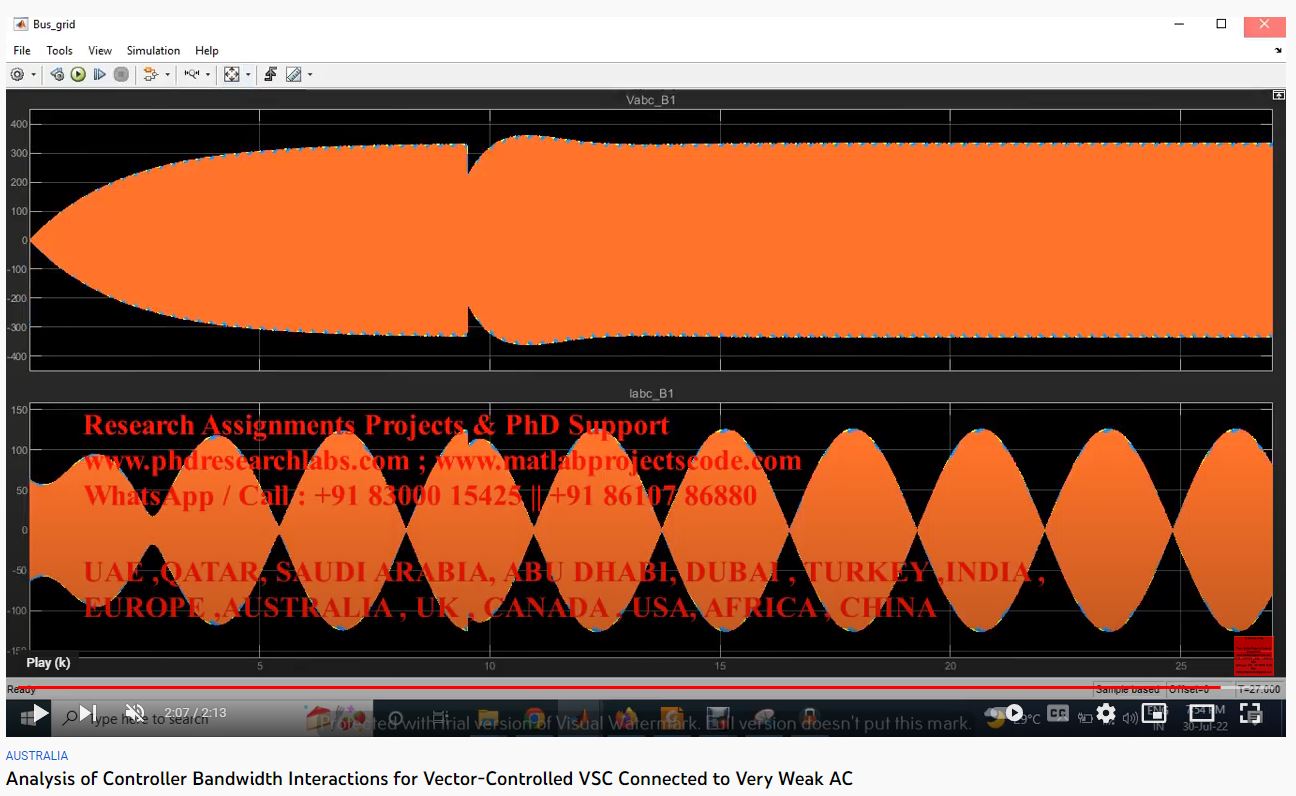
Task: Open the Simulation menu
Action: pyautogui.click(x=153, y=50)
